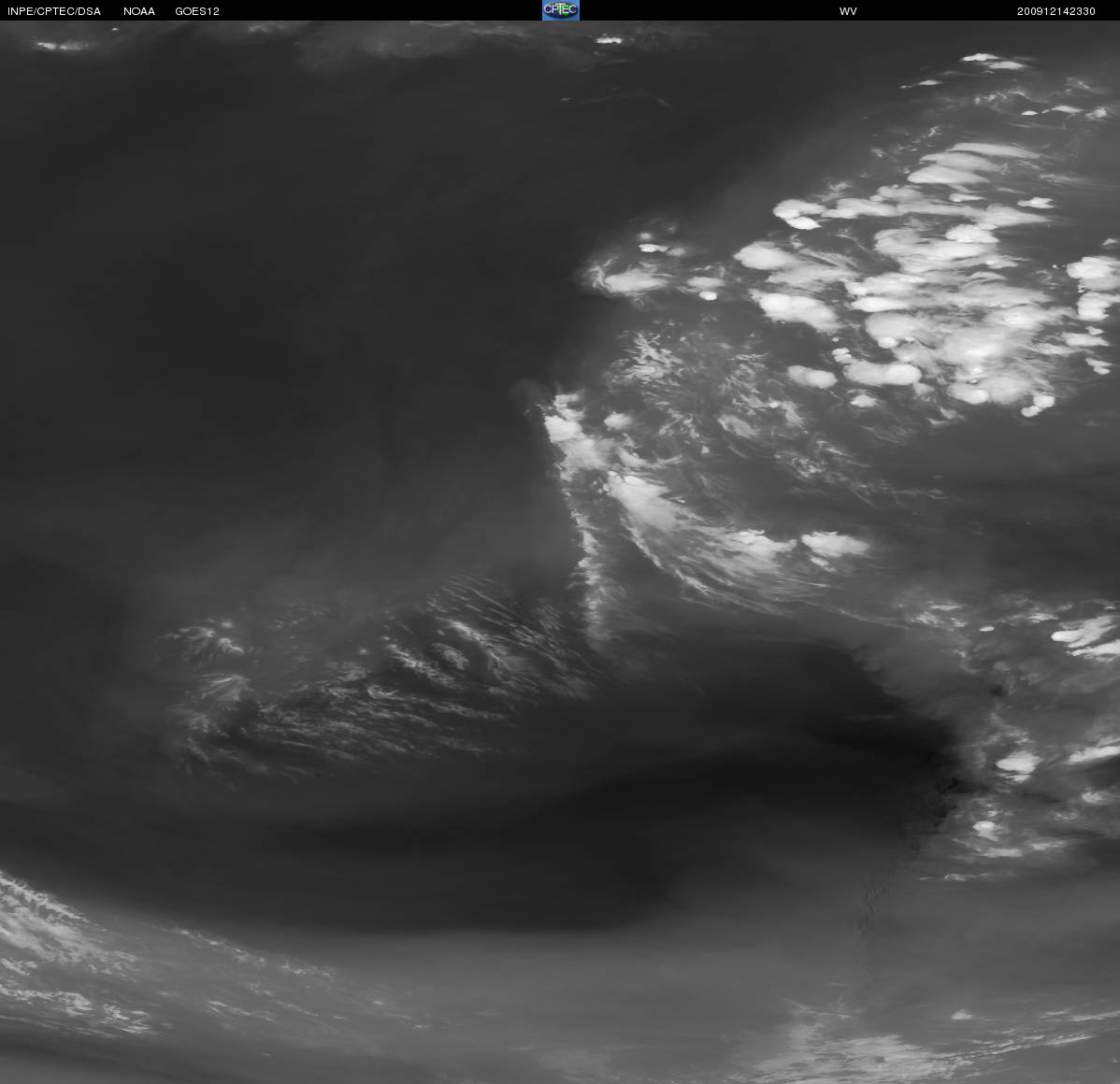Click the INPE/CPTEC/DSA header text

coord(54,11)
